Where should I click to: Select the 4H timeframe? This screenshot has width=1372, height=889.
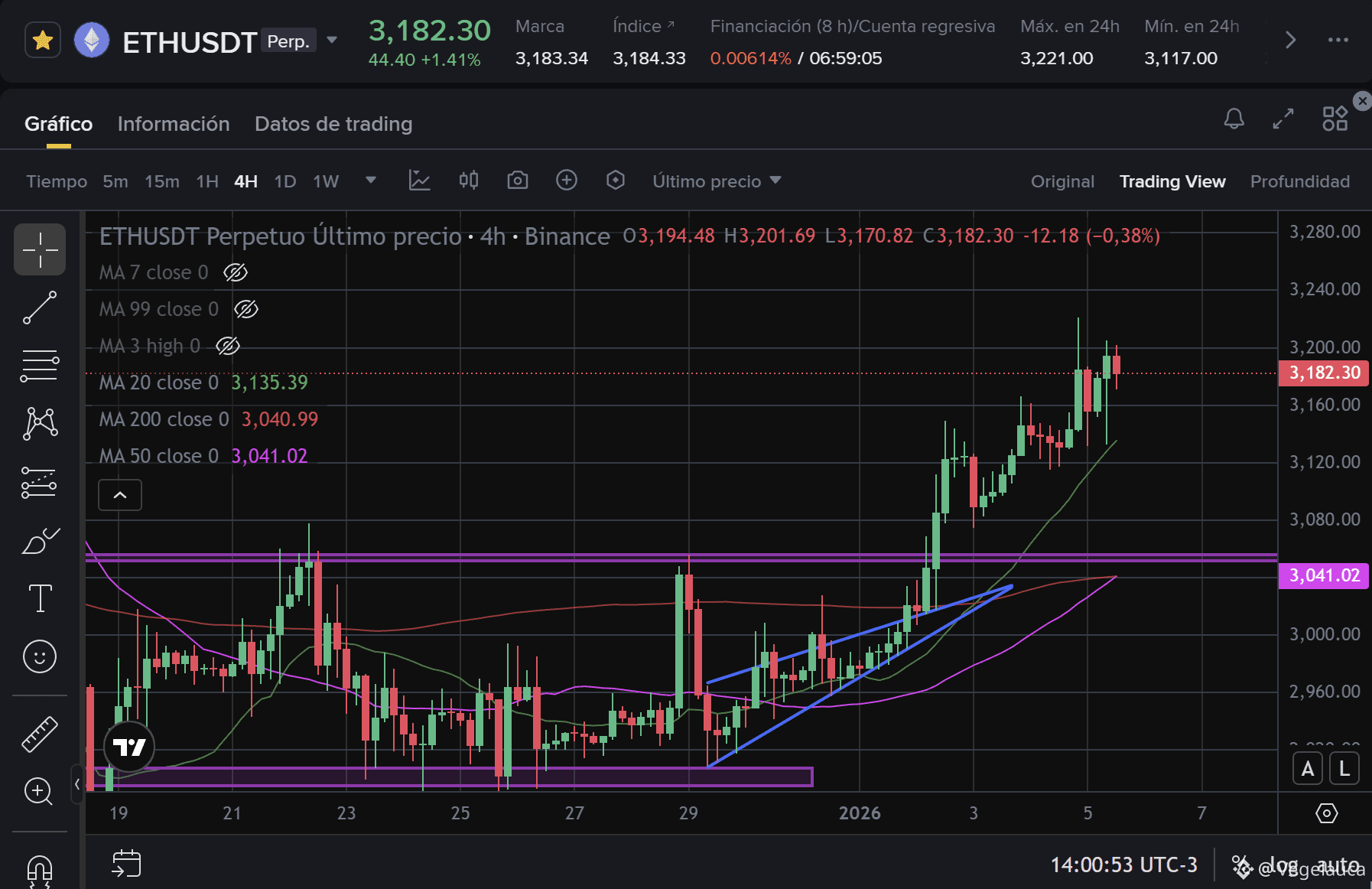(x=245, y=181)
